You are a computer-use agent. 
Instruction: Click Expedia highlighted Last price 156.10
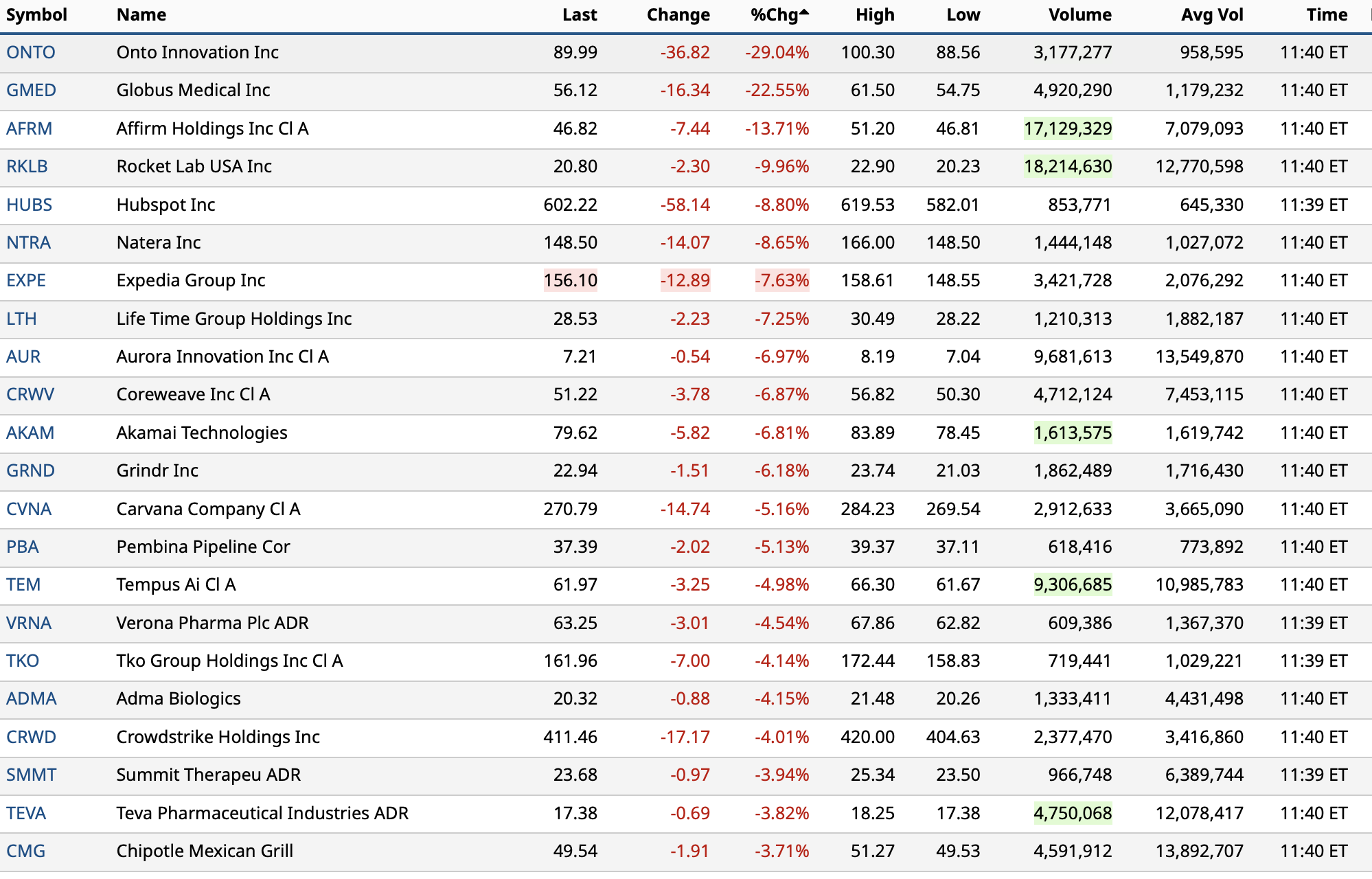(x=570, y=281)
